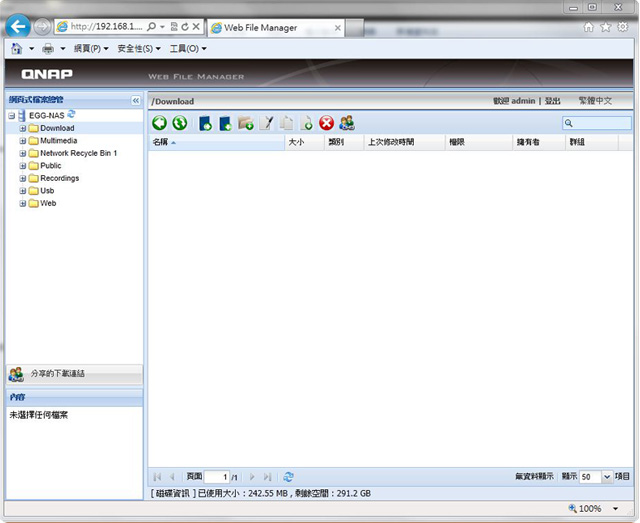Image resolution: width=640 pixels, height=523 pixels.
Task: Click the share users icon in toolbar
Action: pos(347,123)
